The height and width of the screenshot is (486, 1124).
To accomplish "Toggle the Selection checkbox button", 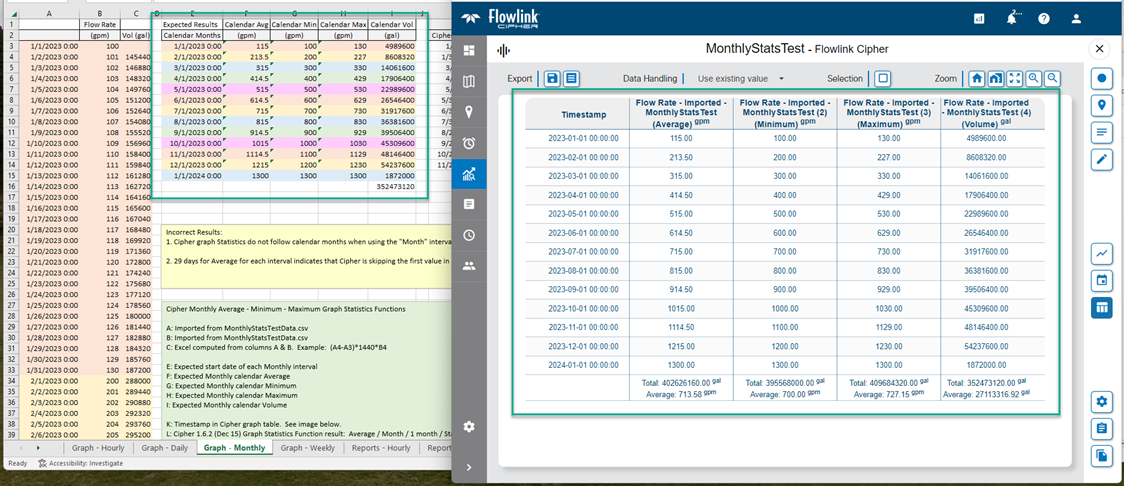I will pos(882,78).
